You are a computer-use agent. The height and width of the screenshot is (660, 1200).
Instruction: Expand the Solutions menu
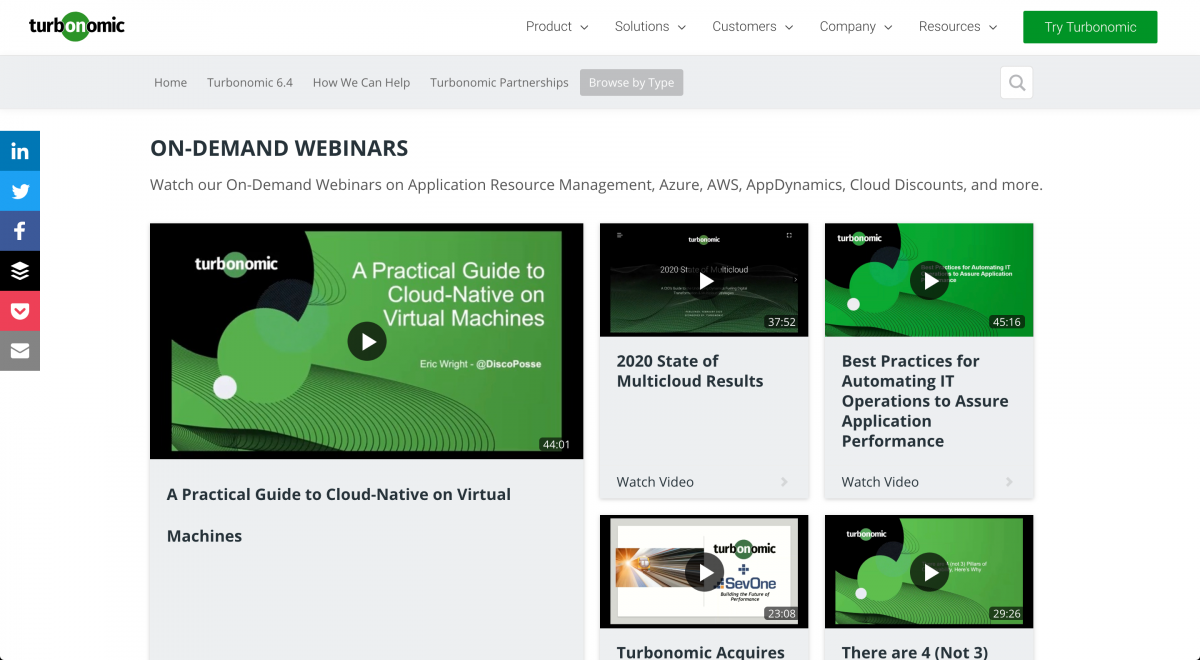click(x=650, y=27)
